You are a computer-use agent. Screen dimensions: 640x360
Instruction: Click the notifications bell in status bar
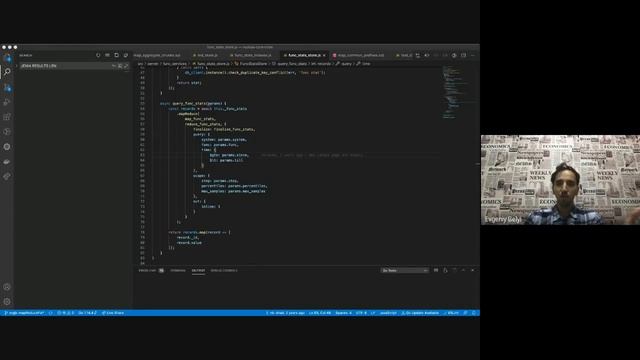tap(474, 313)
